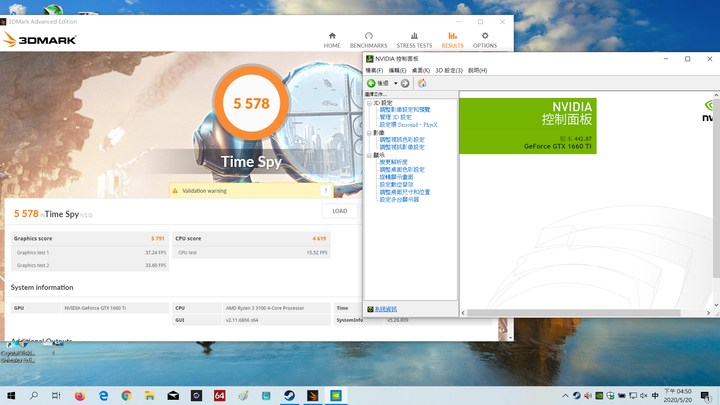
Task: Click the 系統資訊 link in NVIDIA panel
Action: 386,309
